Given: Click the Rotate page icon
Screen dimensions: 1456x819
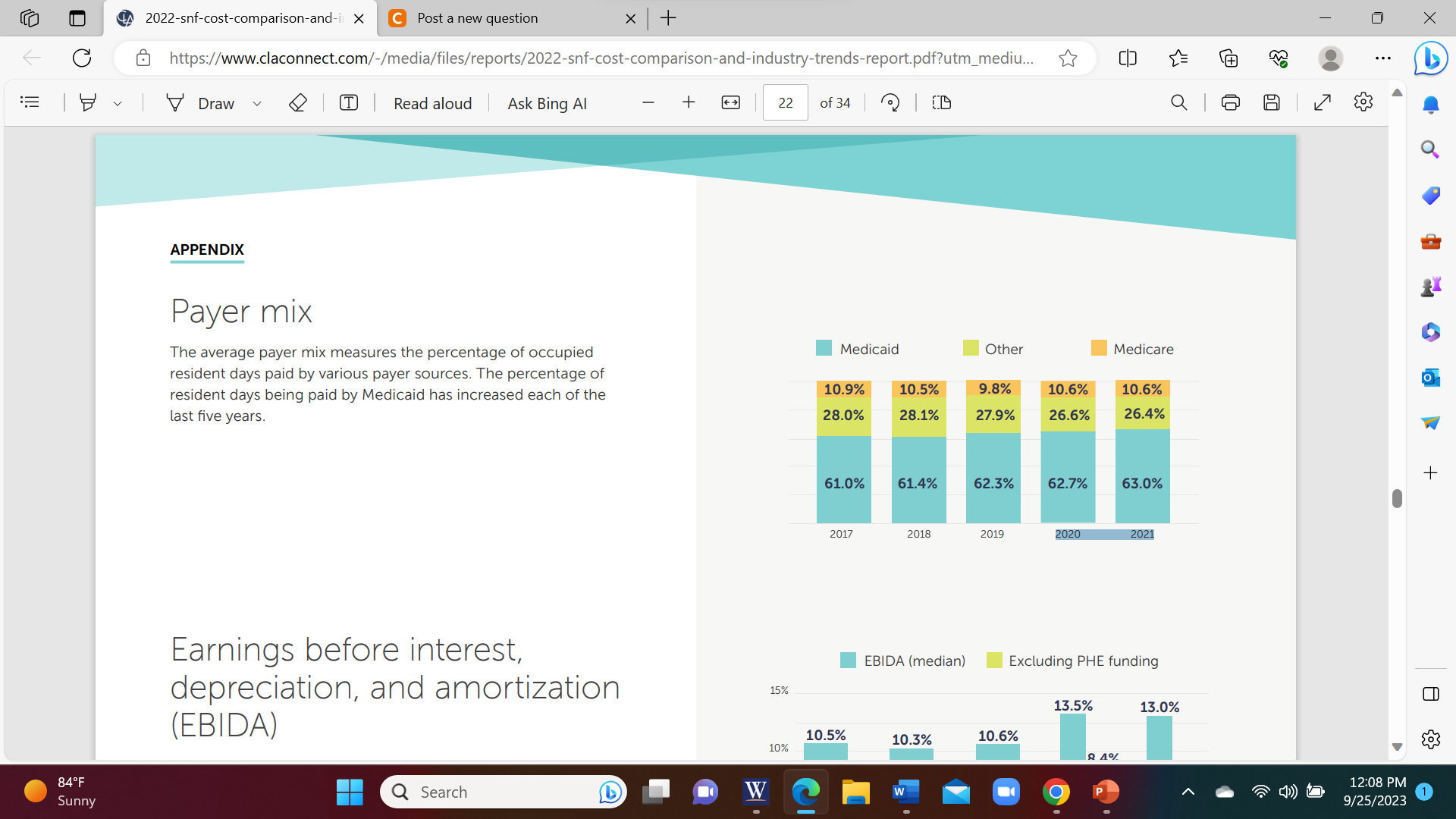Looking at the screenshot, I should coord(890,102).
